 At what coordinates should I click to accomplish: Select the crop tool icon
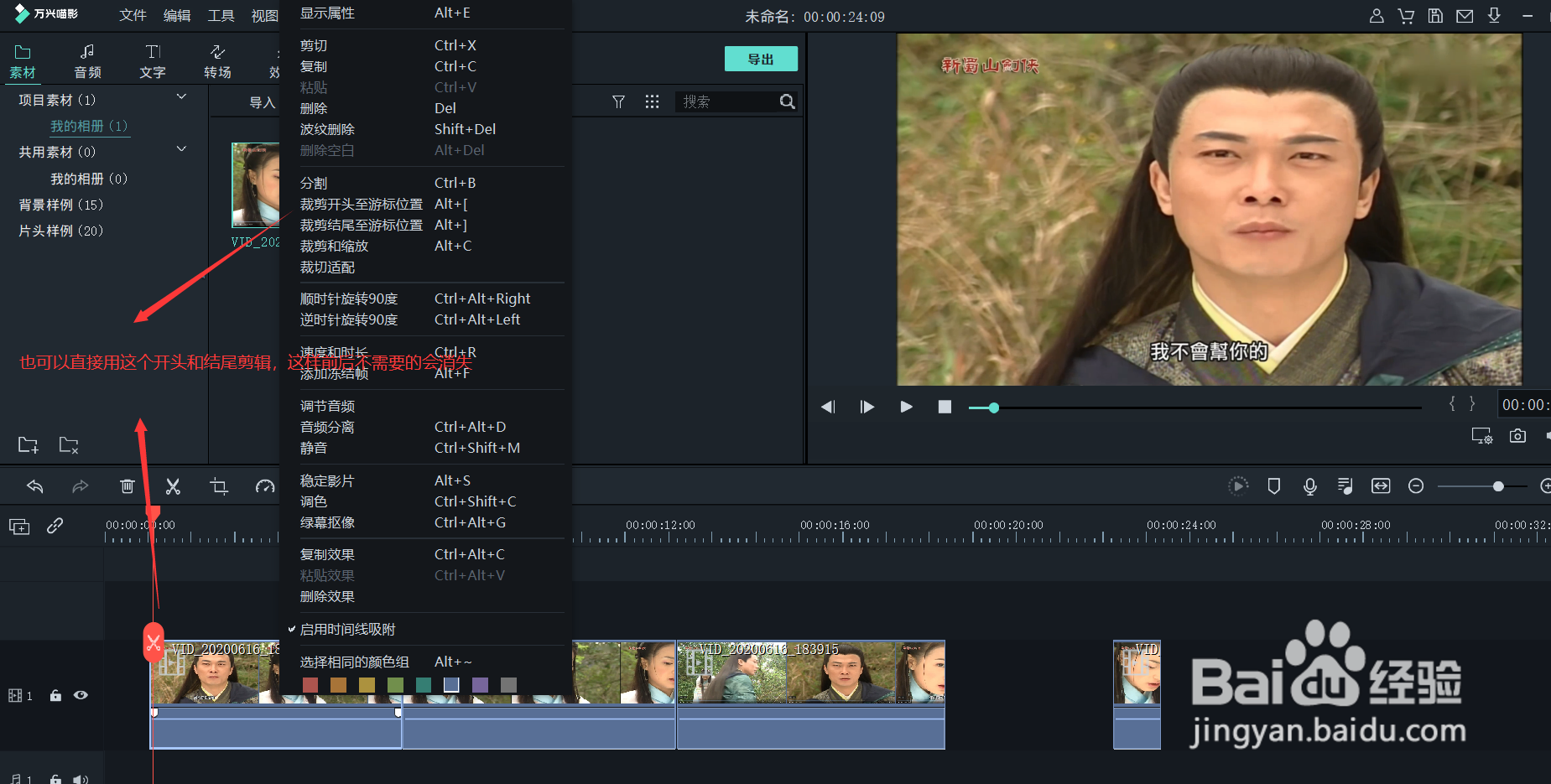(219, 486)
